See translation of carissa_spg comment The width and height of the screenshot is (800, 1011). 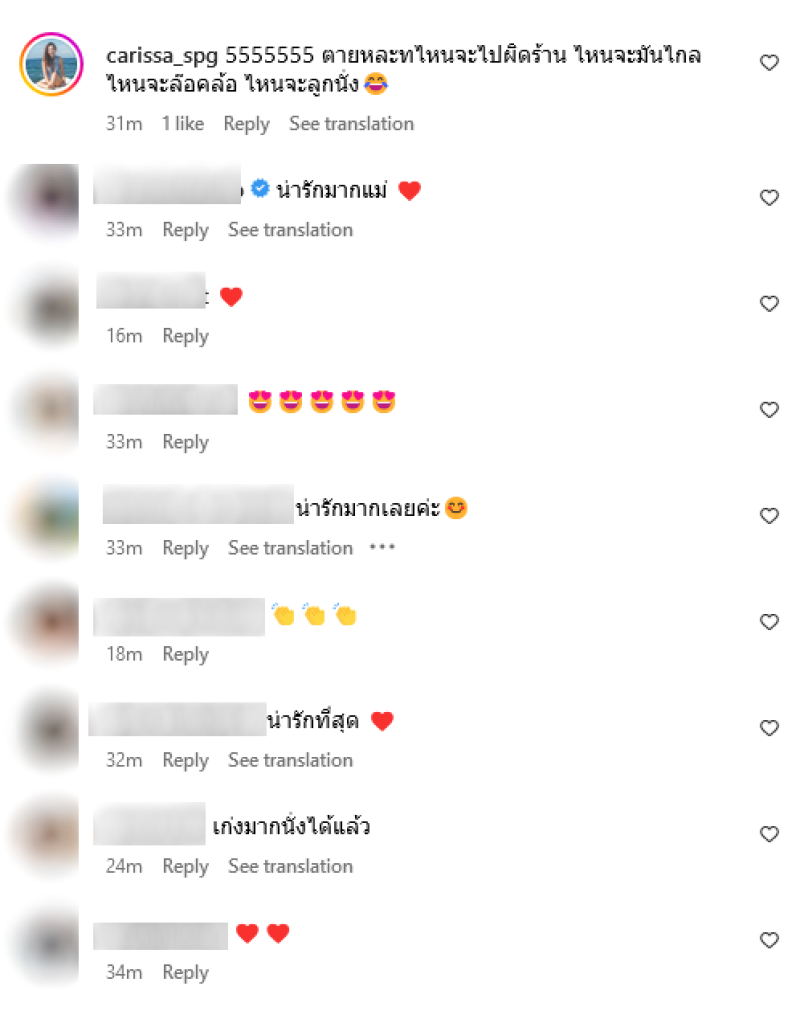[351, 123]
